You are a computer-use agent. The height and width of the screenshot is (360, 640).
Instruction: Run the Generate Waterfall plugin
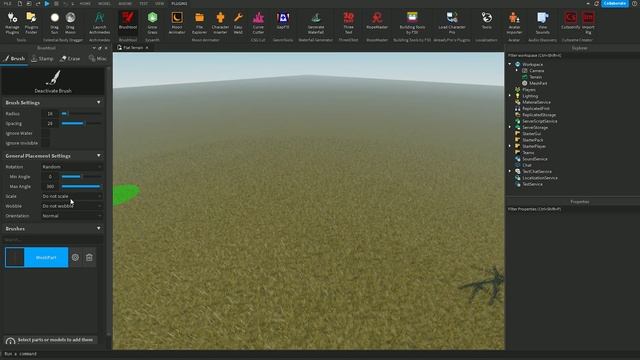click(316, 23)
